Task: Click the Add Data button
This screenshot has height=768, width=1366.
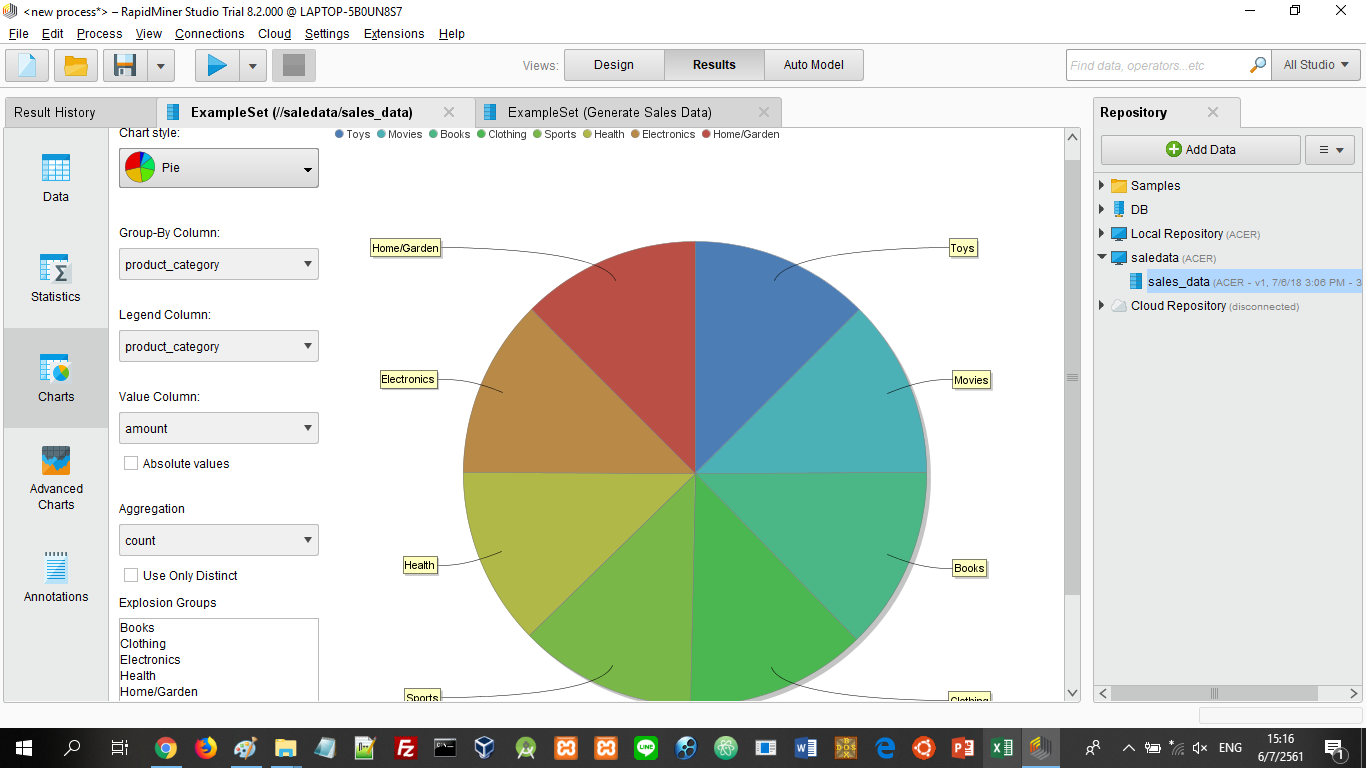Action: point(1200,150)
